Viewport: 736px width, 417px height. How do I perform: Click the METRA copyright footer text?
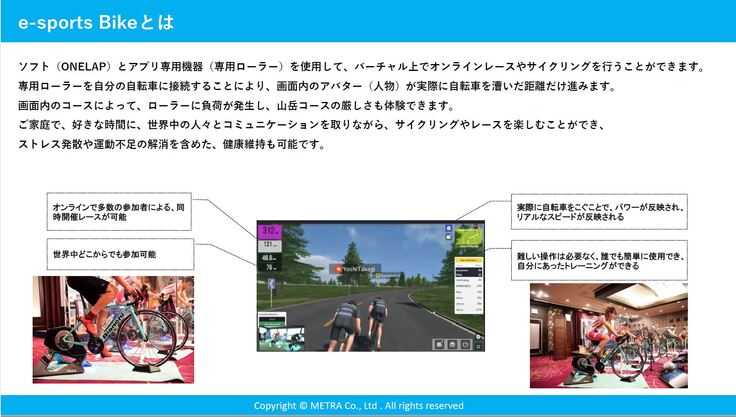pos(358,405)
